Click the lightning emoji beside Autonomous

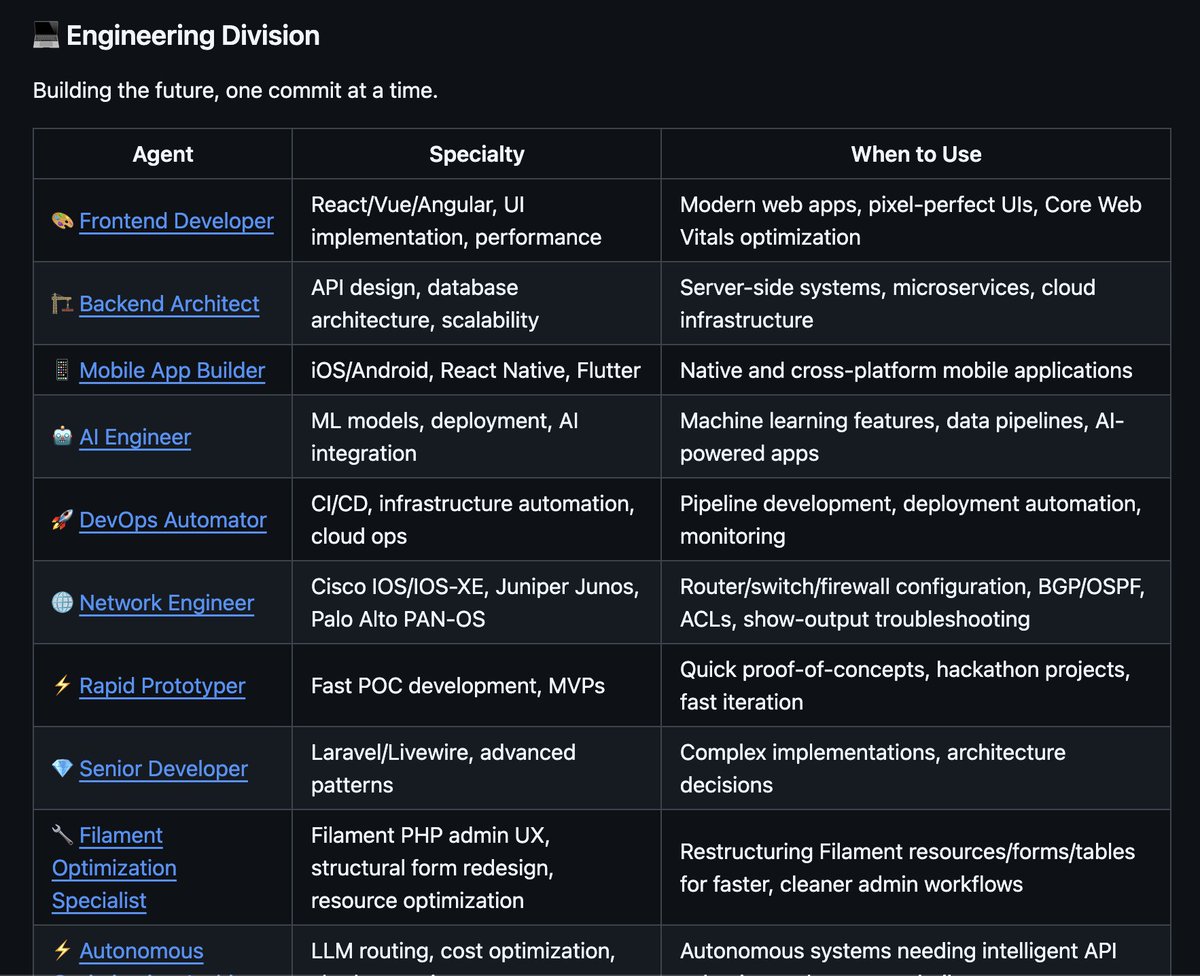pyautogui.click(x=62, y=951)
